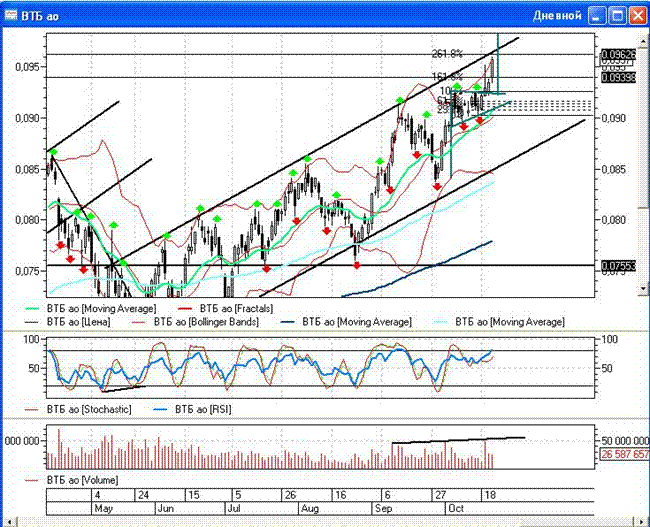650x527 pixels.
Task: Click the May month label on time axis
Action: [x=104, y=508]
